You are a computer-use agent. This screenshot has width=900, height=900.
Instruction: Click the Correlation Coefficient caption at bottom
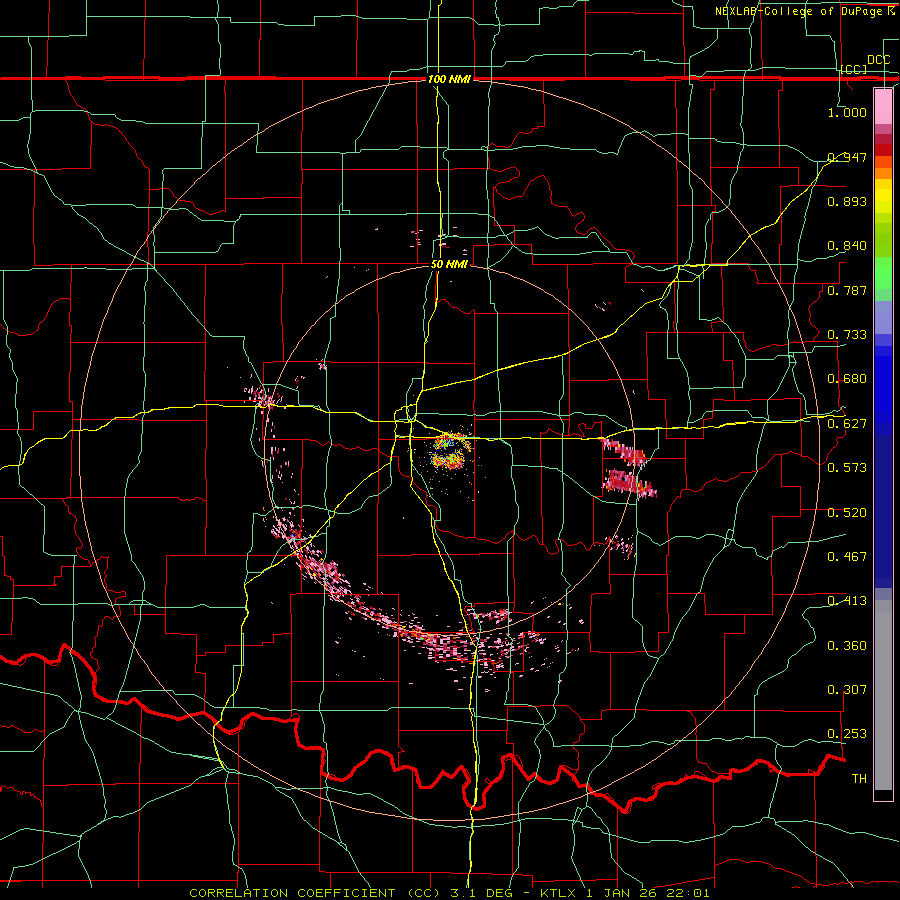pos(449,893)
